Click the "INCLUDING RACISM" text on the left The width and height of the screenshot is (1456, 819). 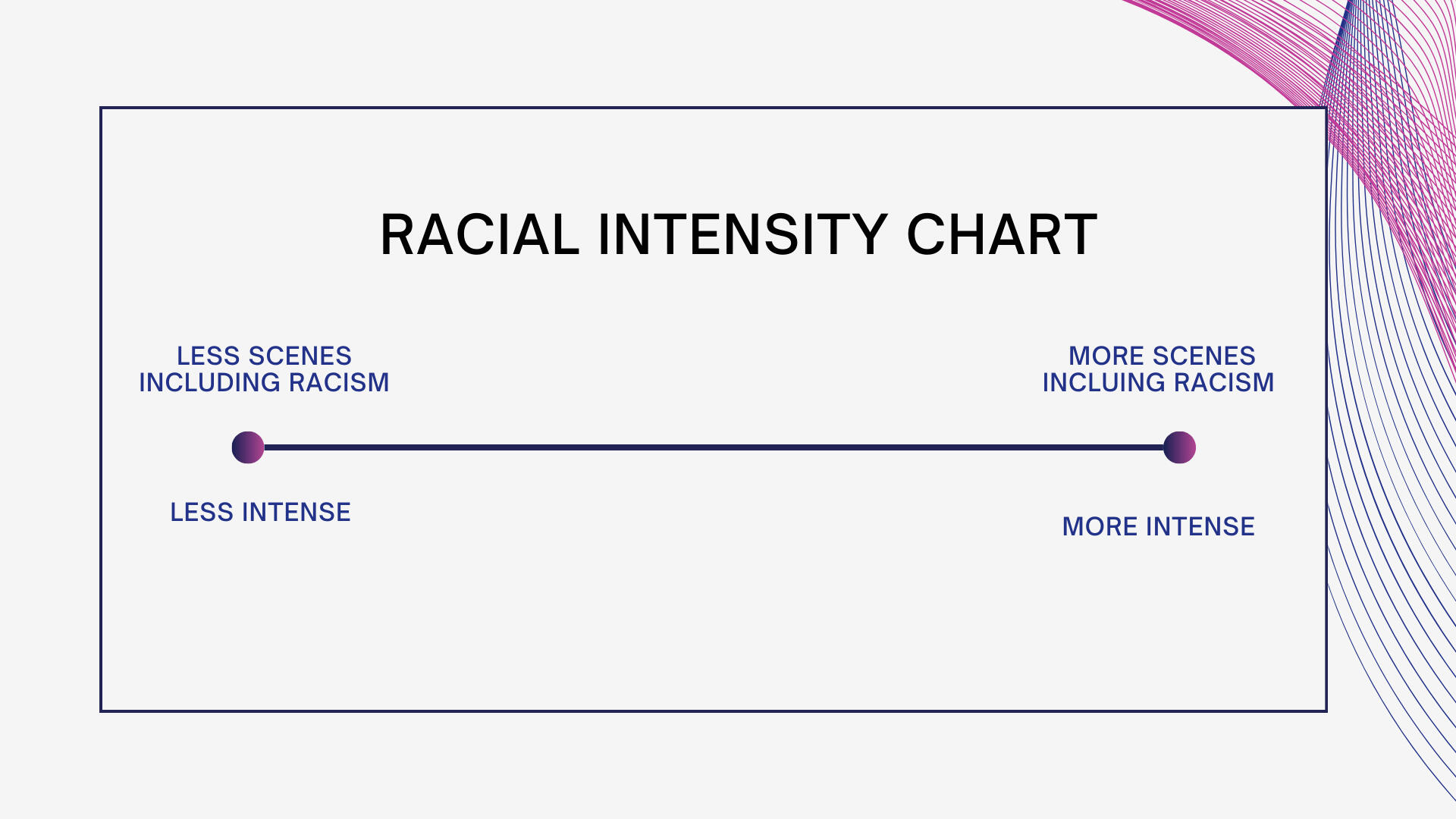264,383
